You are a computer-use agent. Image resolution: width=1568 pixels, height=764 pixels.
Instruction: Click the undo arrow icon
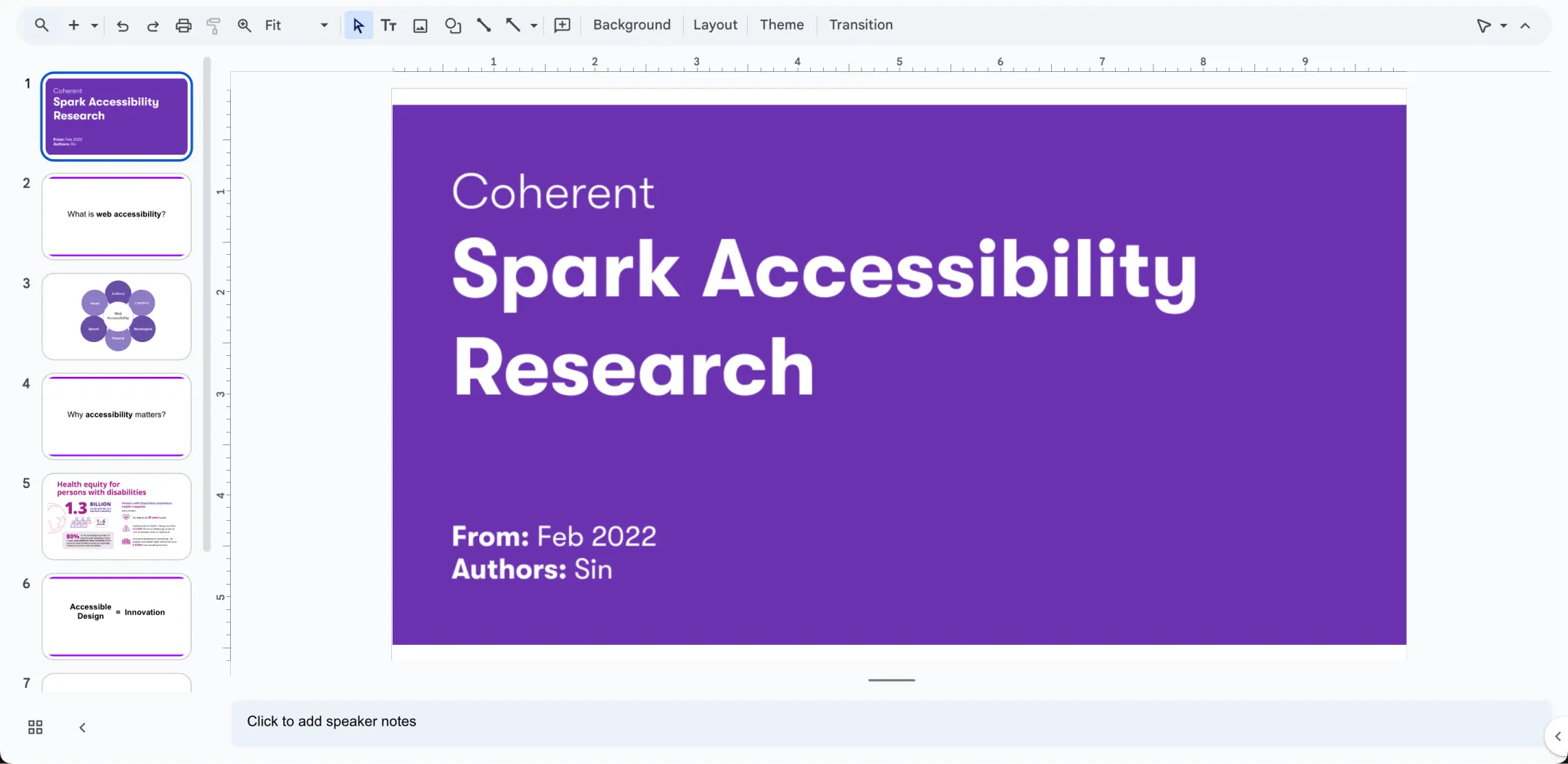coord(123,25)
